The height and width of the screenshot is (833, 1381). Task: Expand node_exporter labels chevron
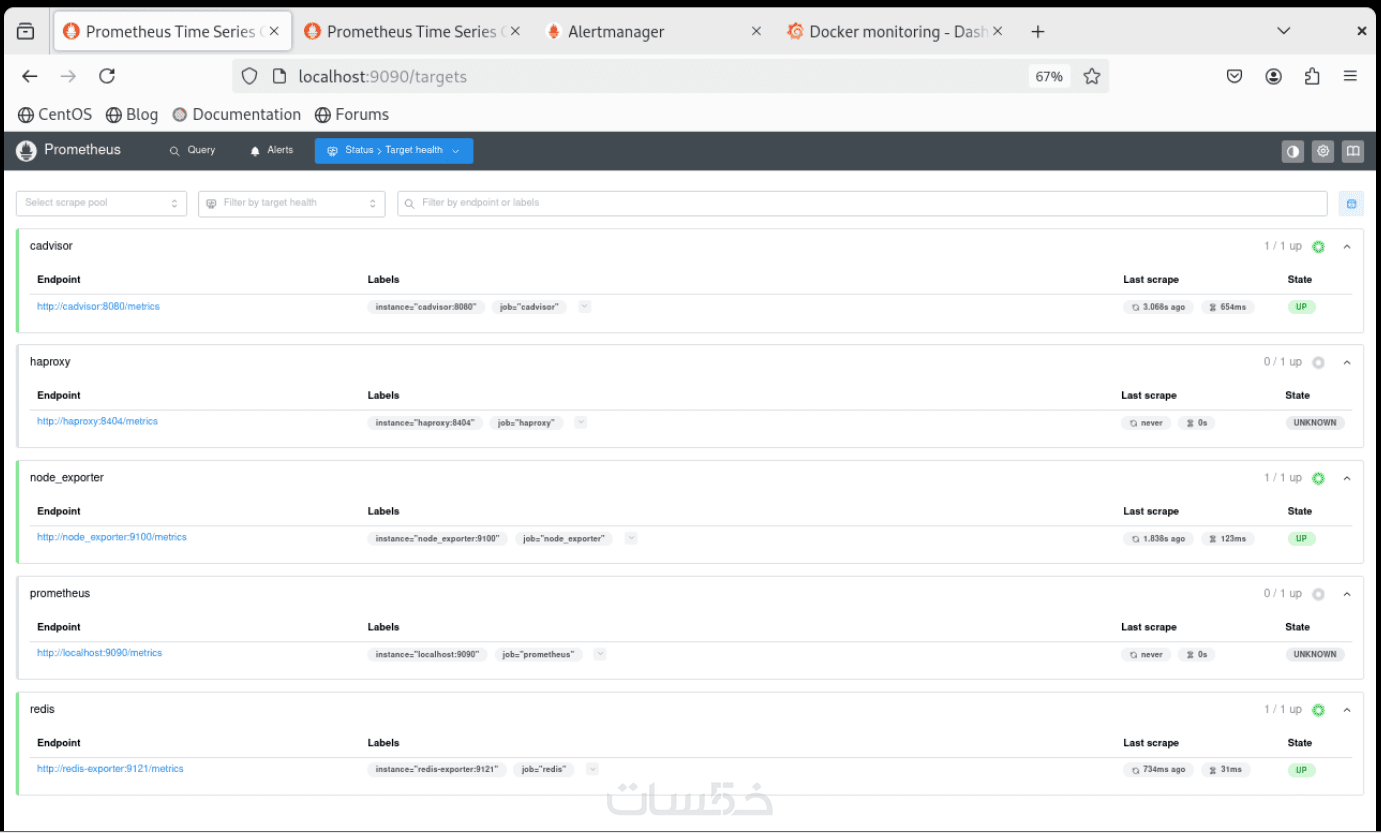tap(631, 538)
